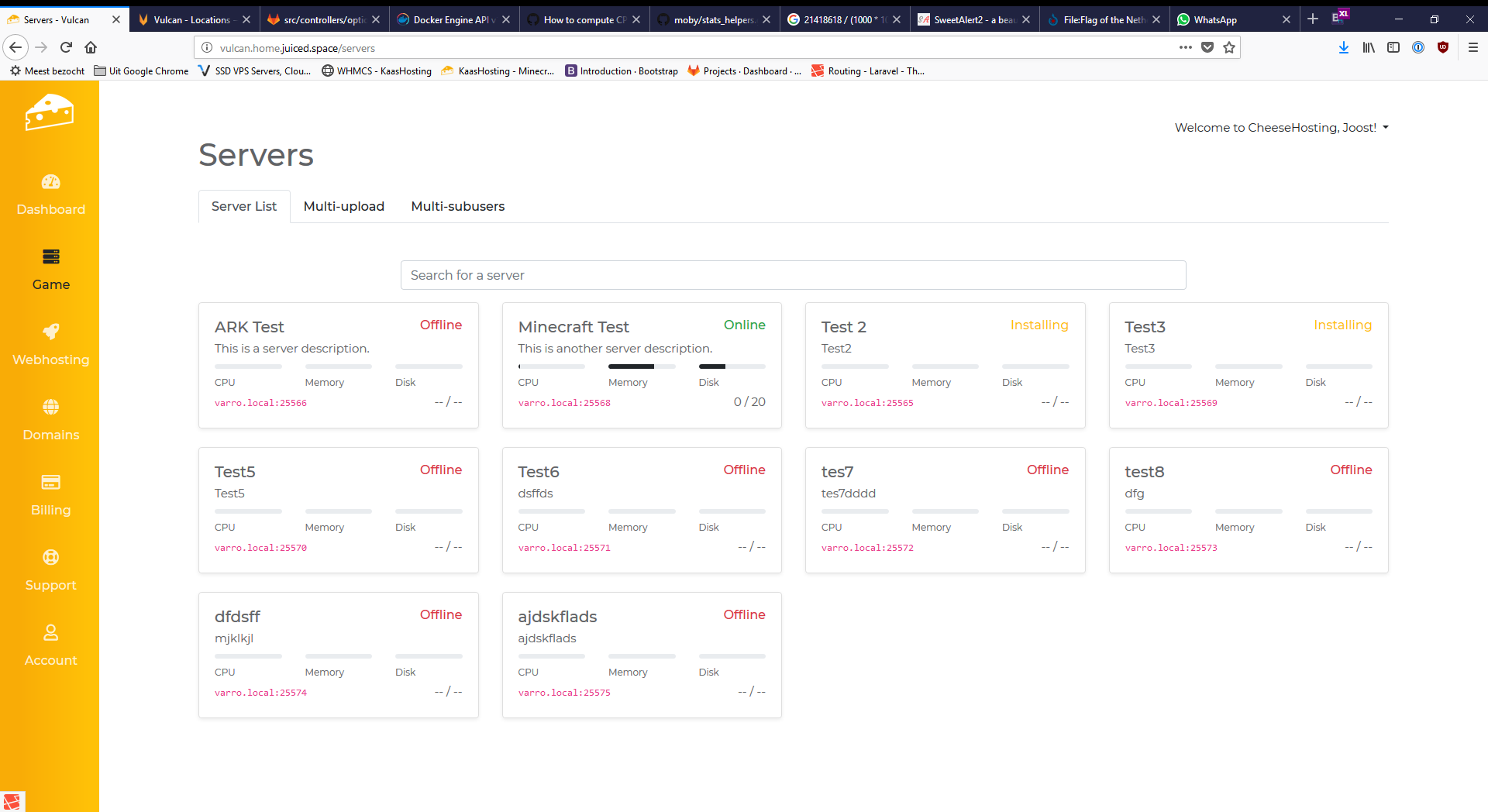Reload the page in browser toolbar
Image resolution: width=1488 pixels, height=812 pixels.
coord(66,47)
